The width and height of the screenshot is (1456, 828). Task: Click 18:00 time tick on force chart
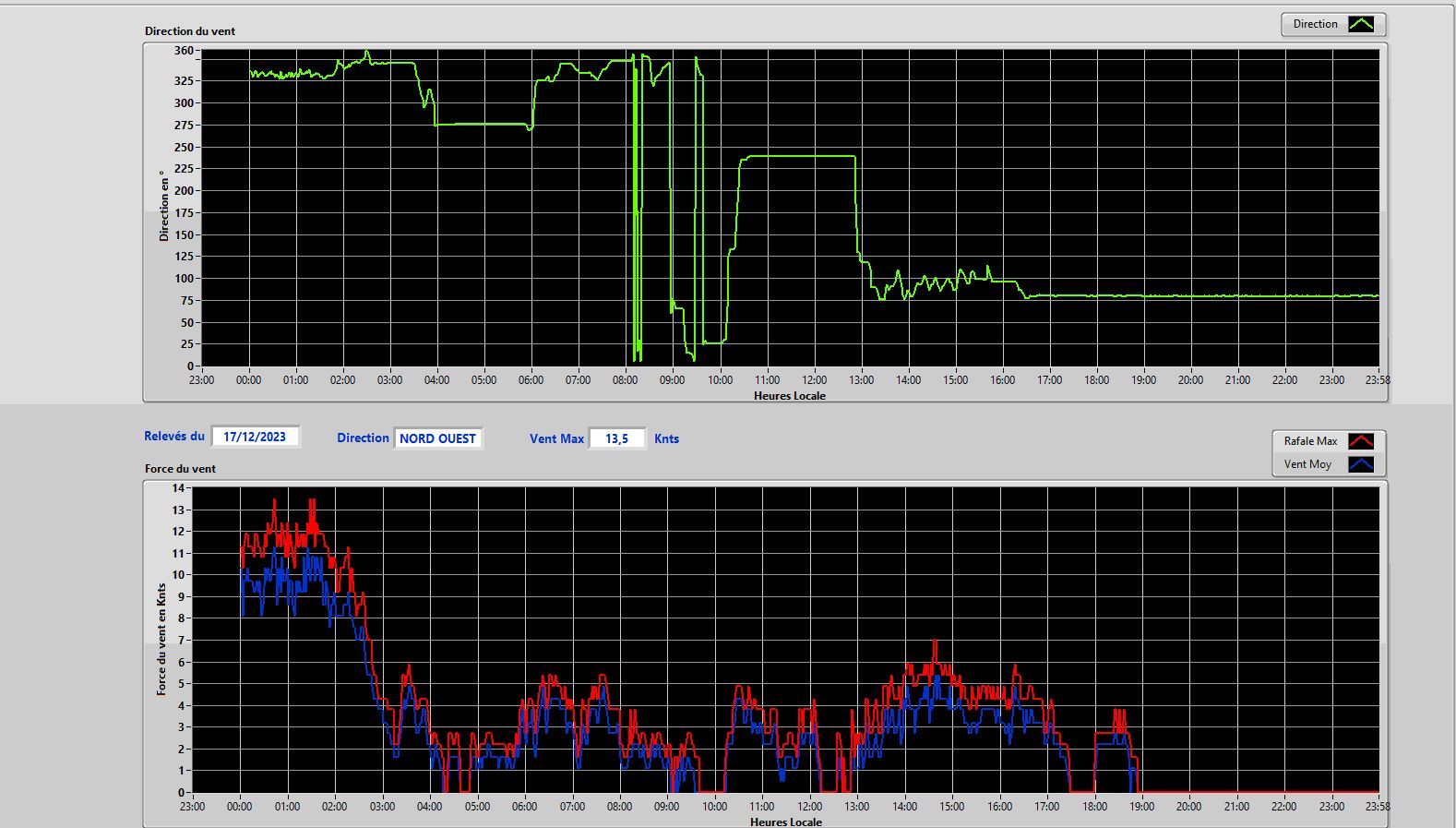click(x=1094, y=806)
